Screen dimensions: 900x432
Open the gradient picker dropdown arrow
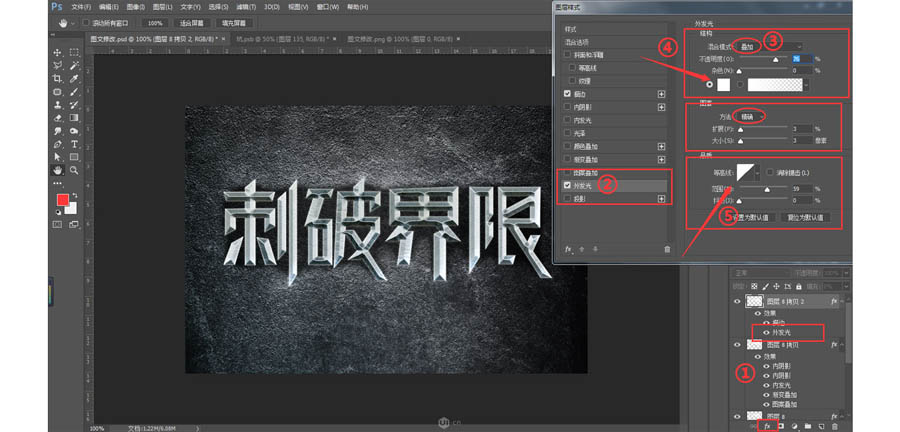[807, 84]
